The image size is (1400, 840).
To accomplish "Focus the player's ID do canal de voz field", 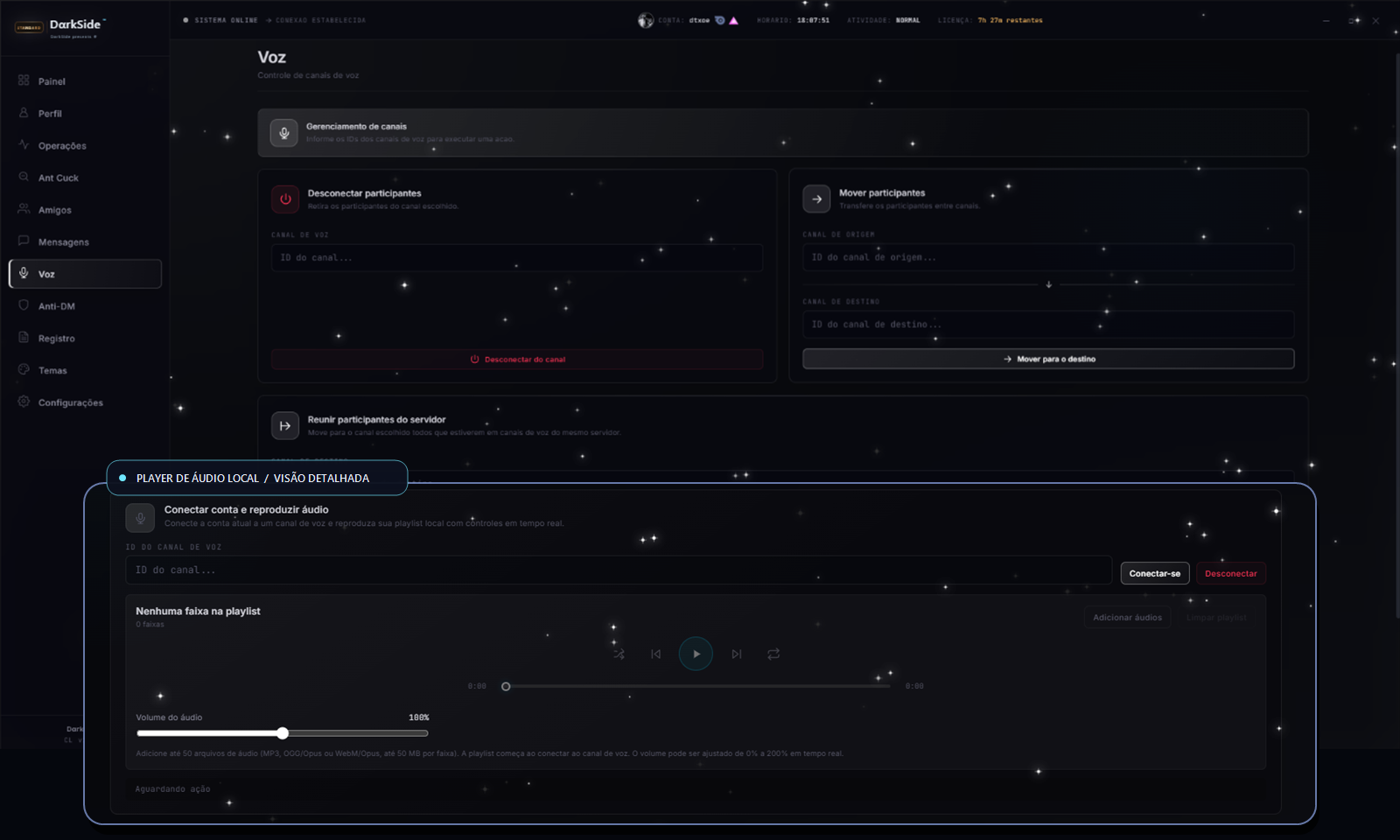I will coord(619,570).
